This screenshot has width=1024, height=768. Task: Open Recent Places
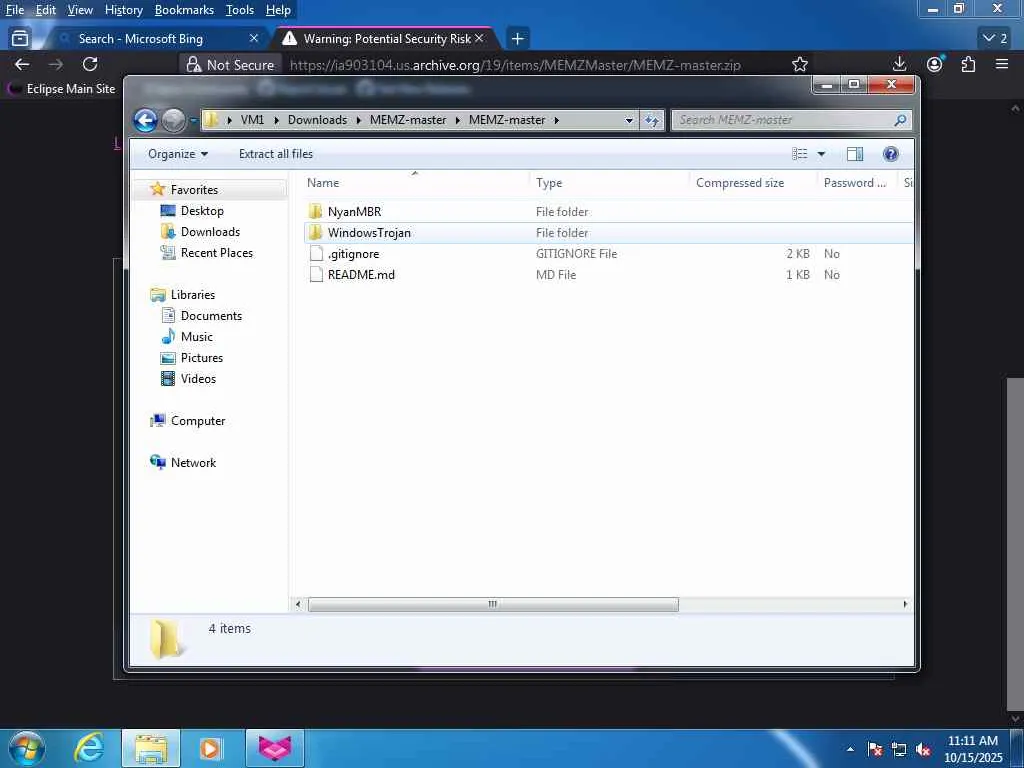(x=216, y=253)
